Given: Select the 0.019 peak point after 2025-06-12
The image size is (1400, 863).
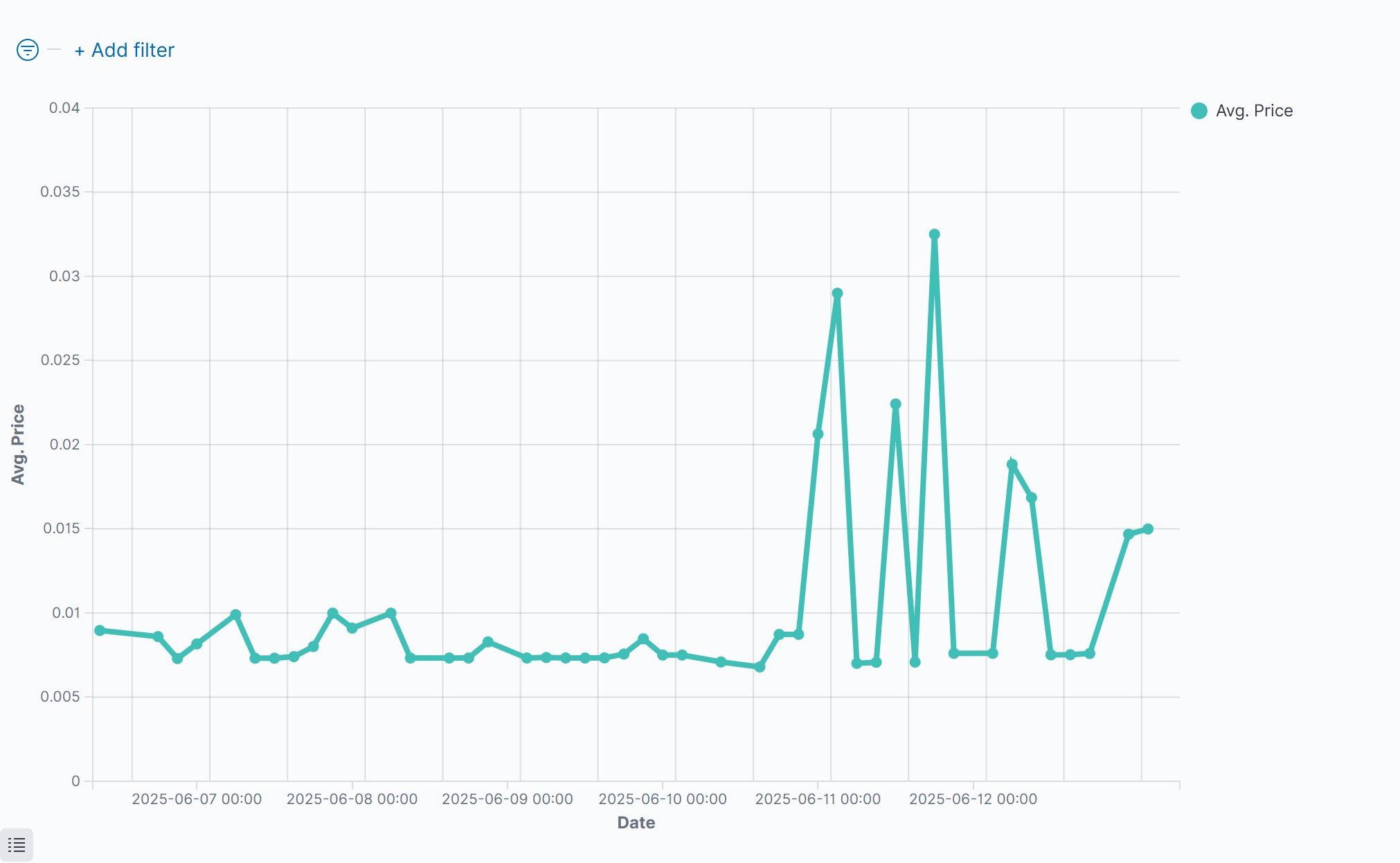Looking at the screenshot, I should point(1012,465).
